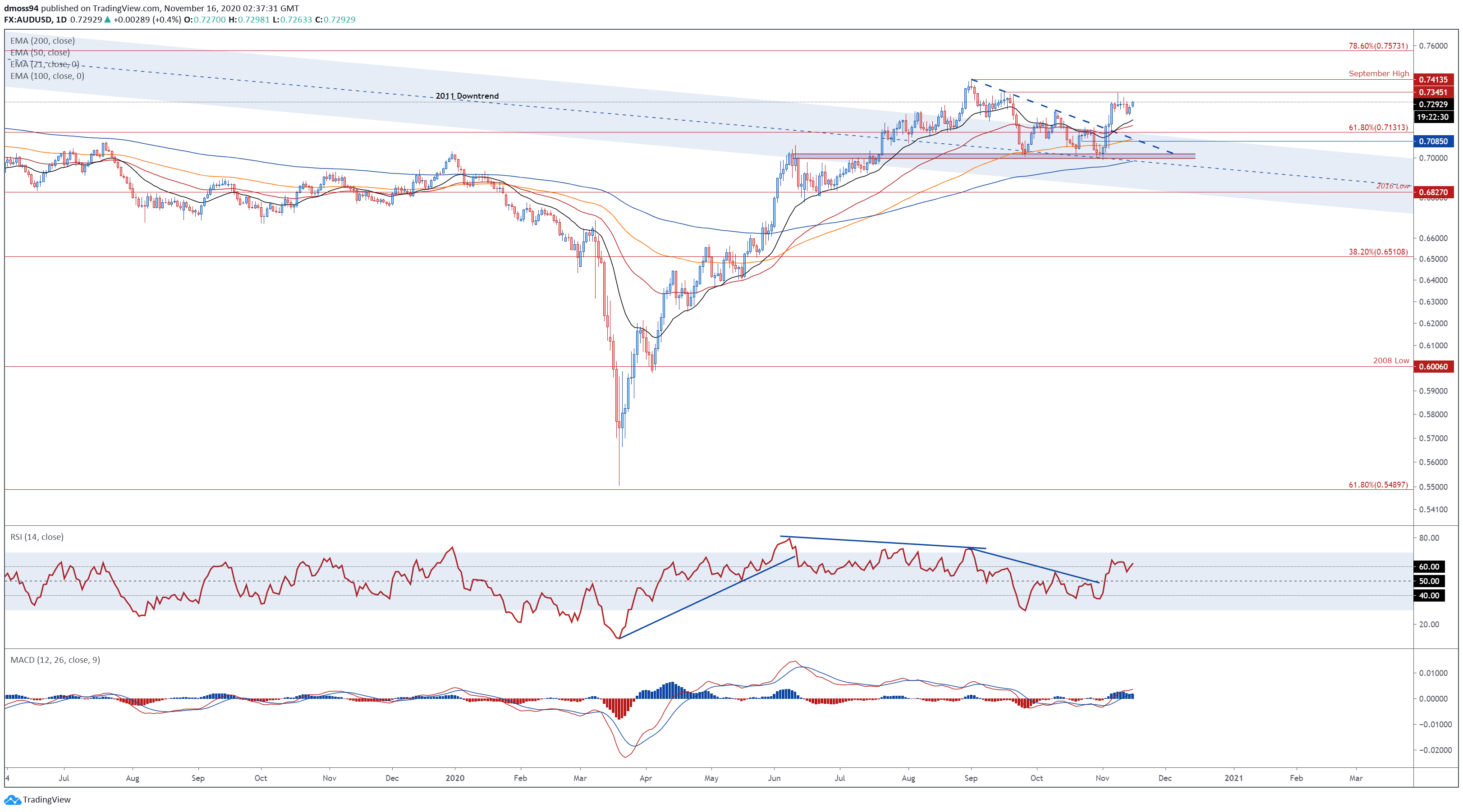Select the EMA (21, close, 0) indicator label
Viewport: 1463px width, 812px height.
[x=45, y=64]
